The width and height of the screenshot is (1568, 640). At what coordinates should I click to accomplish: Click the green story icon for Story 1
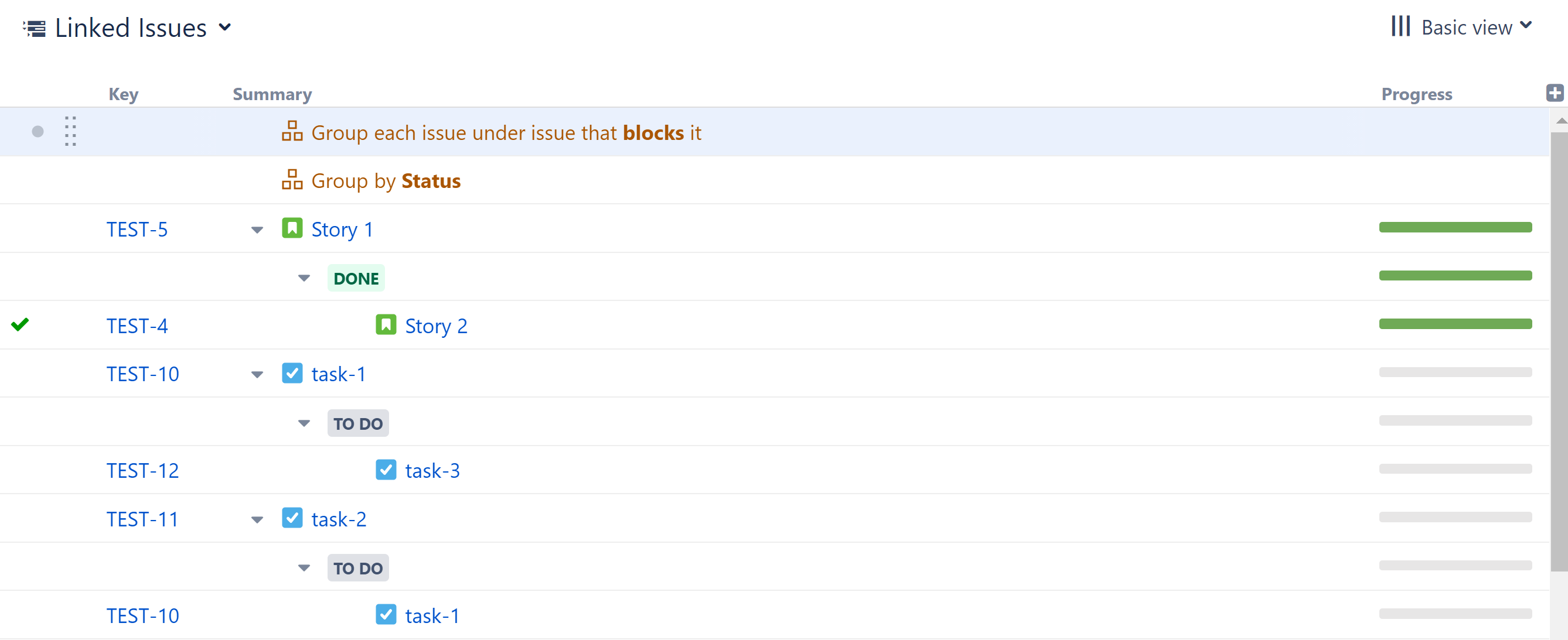tap(292, 228)
